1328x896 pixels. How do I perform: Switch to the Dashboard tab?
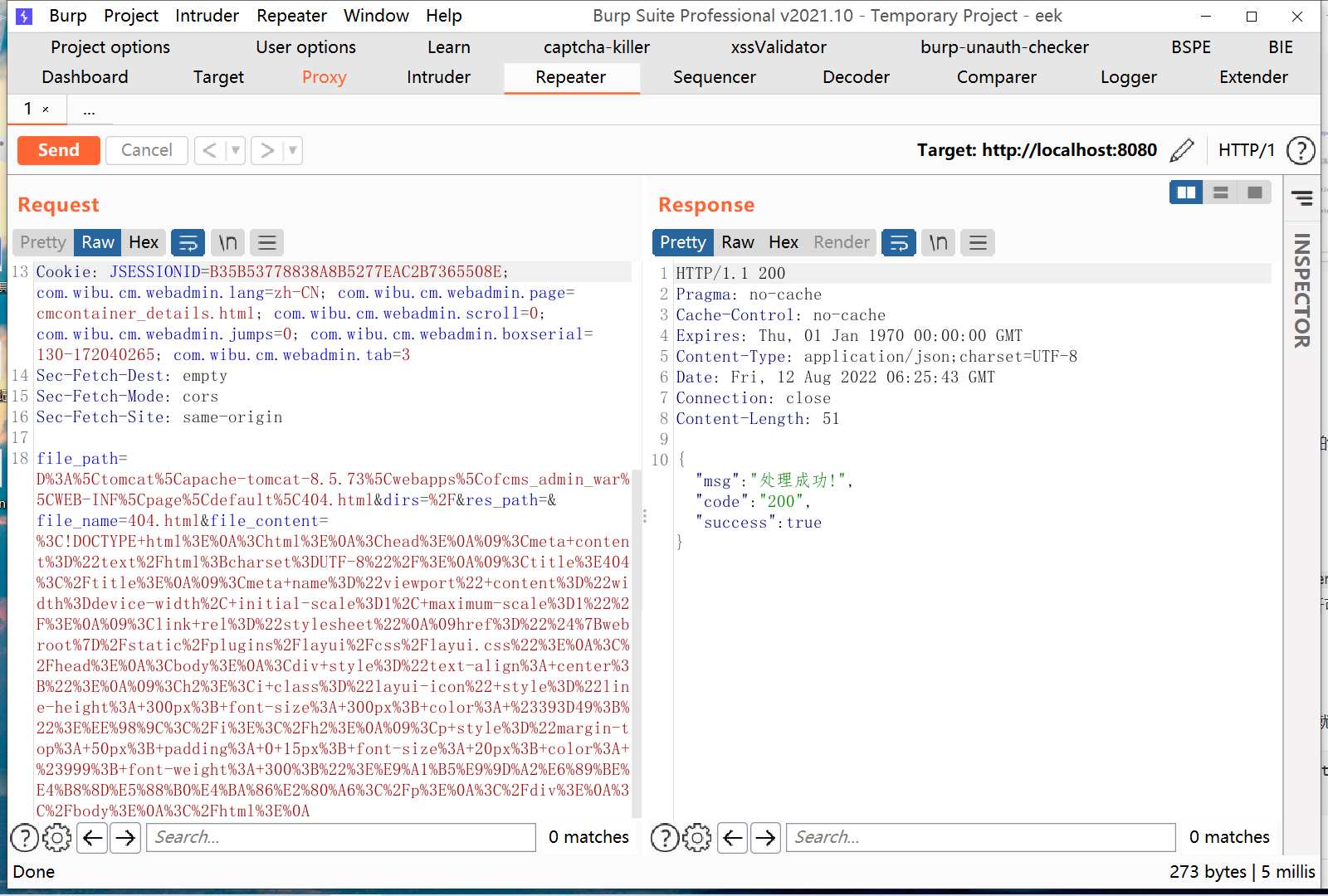coord(85,77)
